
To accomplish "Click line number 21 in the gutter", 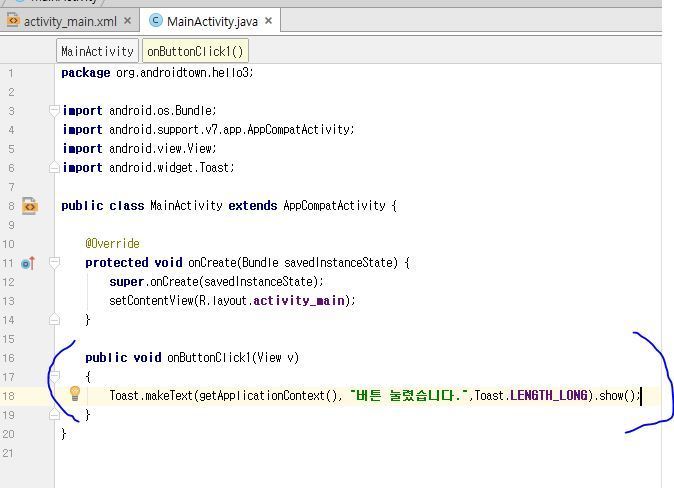I will [x=8, y=453].
